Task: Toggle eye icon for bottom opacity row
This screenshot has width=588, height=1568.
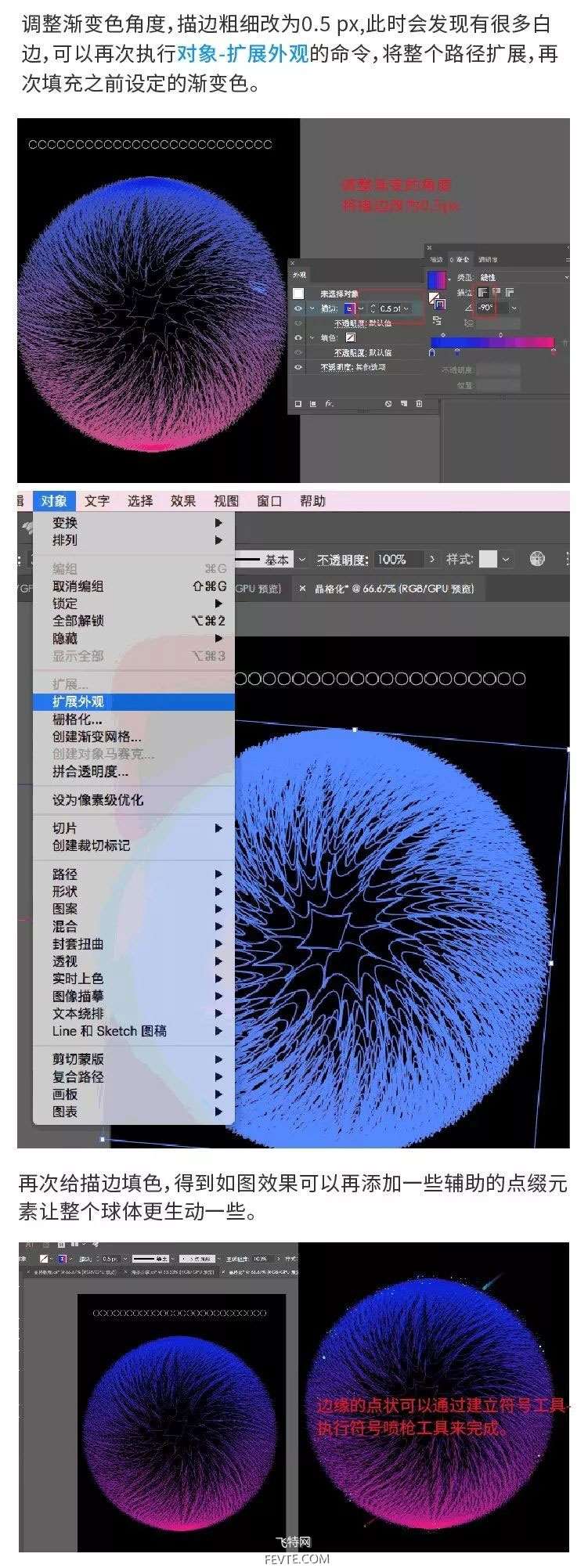Action: (x=298, y=366)
